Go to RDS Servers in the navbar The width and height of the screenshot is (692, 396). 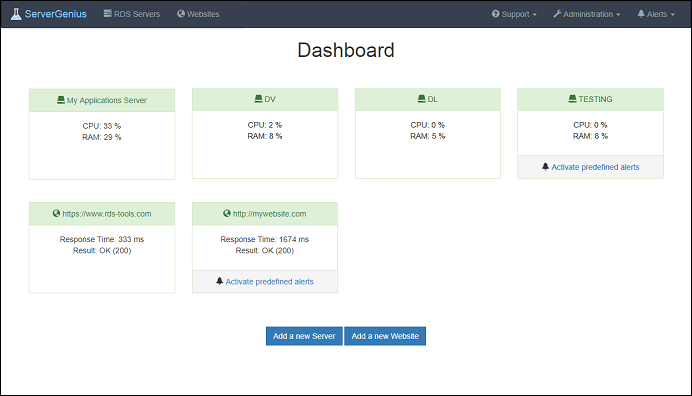tap(132, 14)
